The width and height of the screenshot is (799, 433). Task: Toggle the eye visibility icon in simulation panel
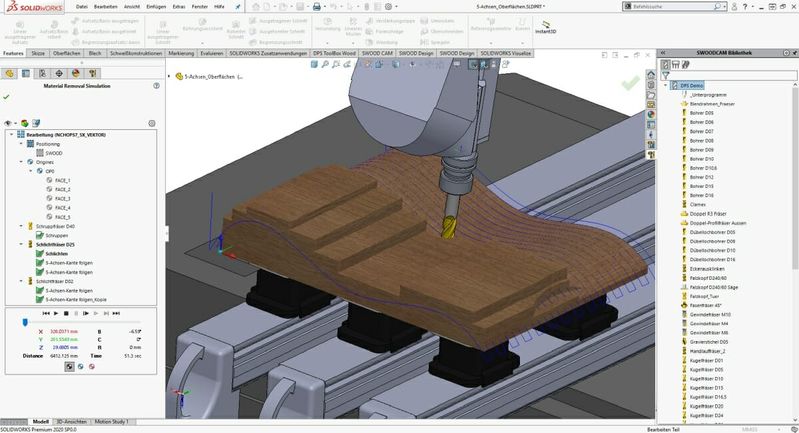(9, 122)
